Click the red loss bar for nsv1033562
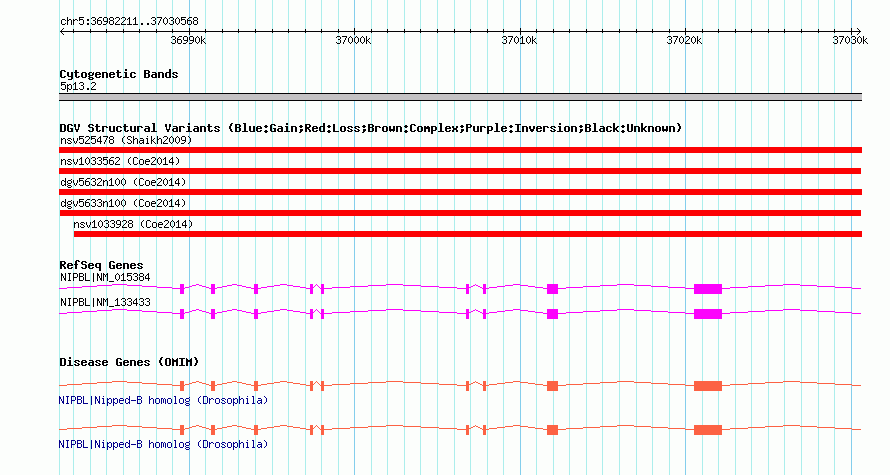890x475 pixels. pyautogui.click(x=460, y=171)
